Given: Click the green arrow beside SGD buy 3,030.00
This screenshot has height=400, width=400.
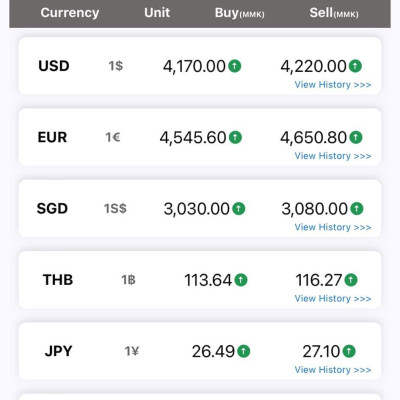Looking at the screenshot, I should coord(239,208).
